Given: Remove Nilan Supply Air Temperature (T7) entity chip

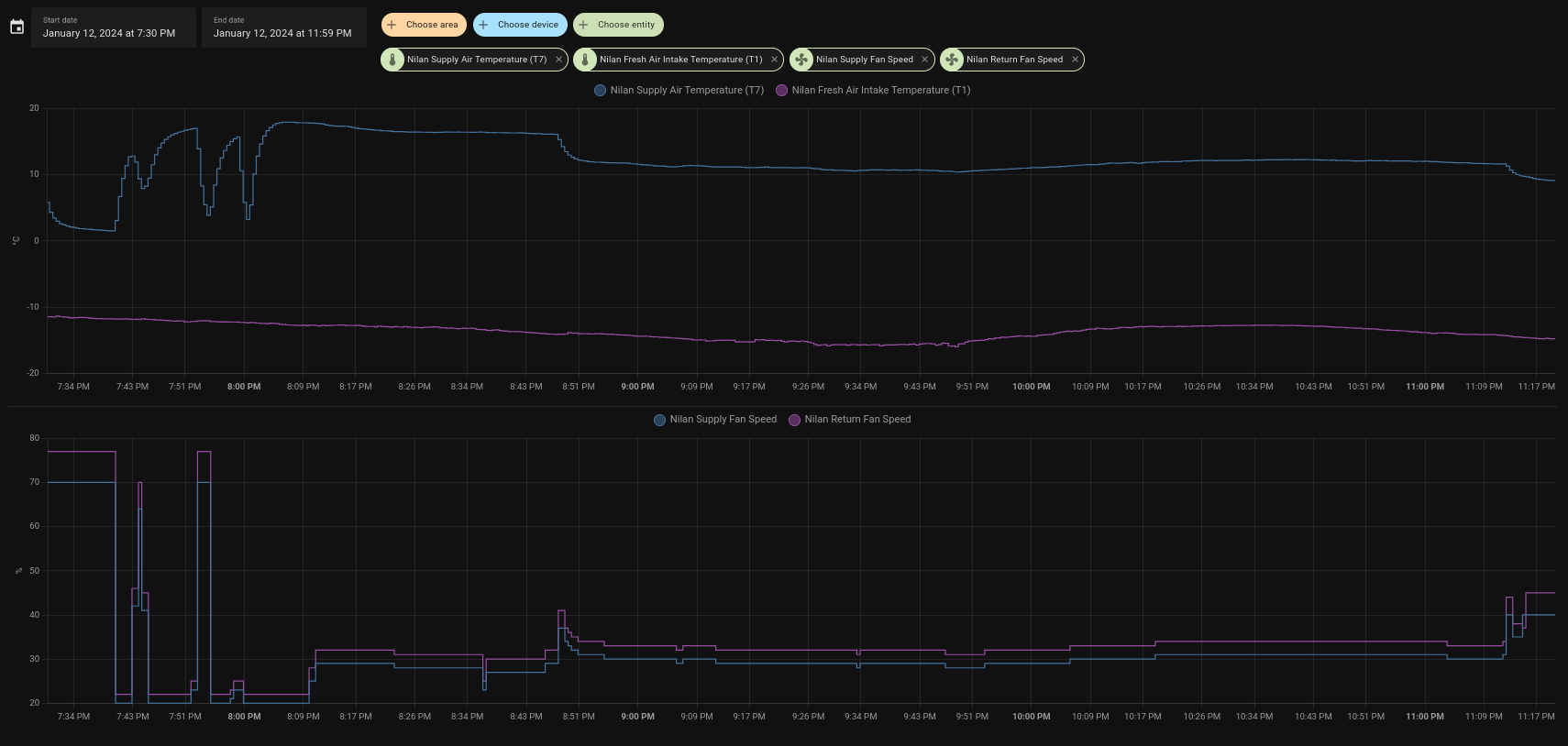Looking at the screenshot, I should (x=558, y=60).
